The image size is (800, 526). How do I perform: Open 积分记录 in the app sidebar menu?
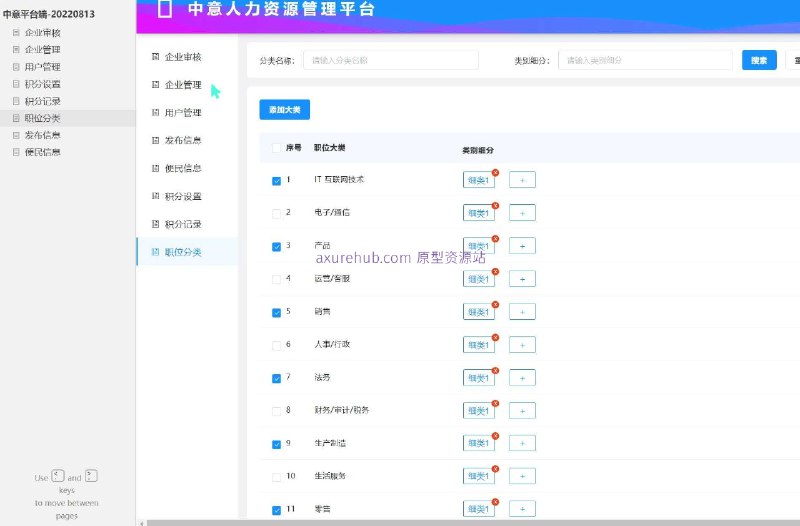[x=187, y=224]
